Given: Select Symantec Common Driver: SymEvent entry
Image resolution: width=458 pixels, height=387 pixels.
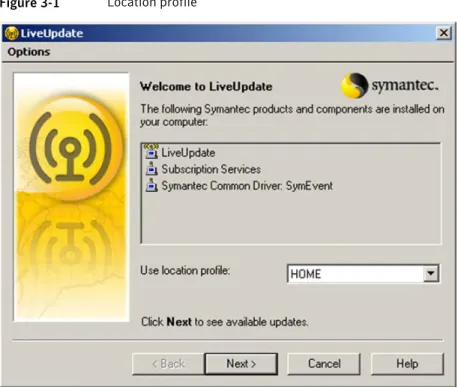Looking at the screenshot, I should [247, 186].
